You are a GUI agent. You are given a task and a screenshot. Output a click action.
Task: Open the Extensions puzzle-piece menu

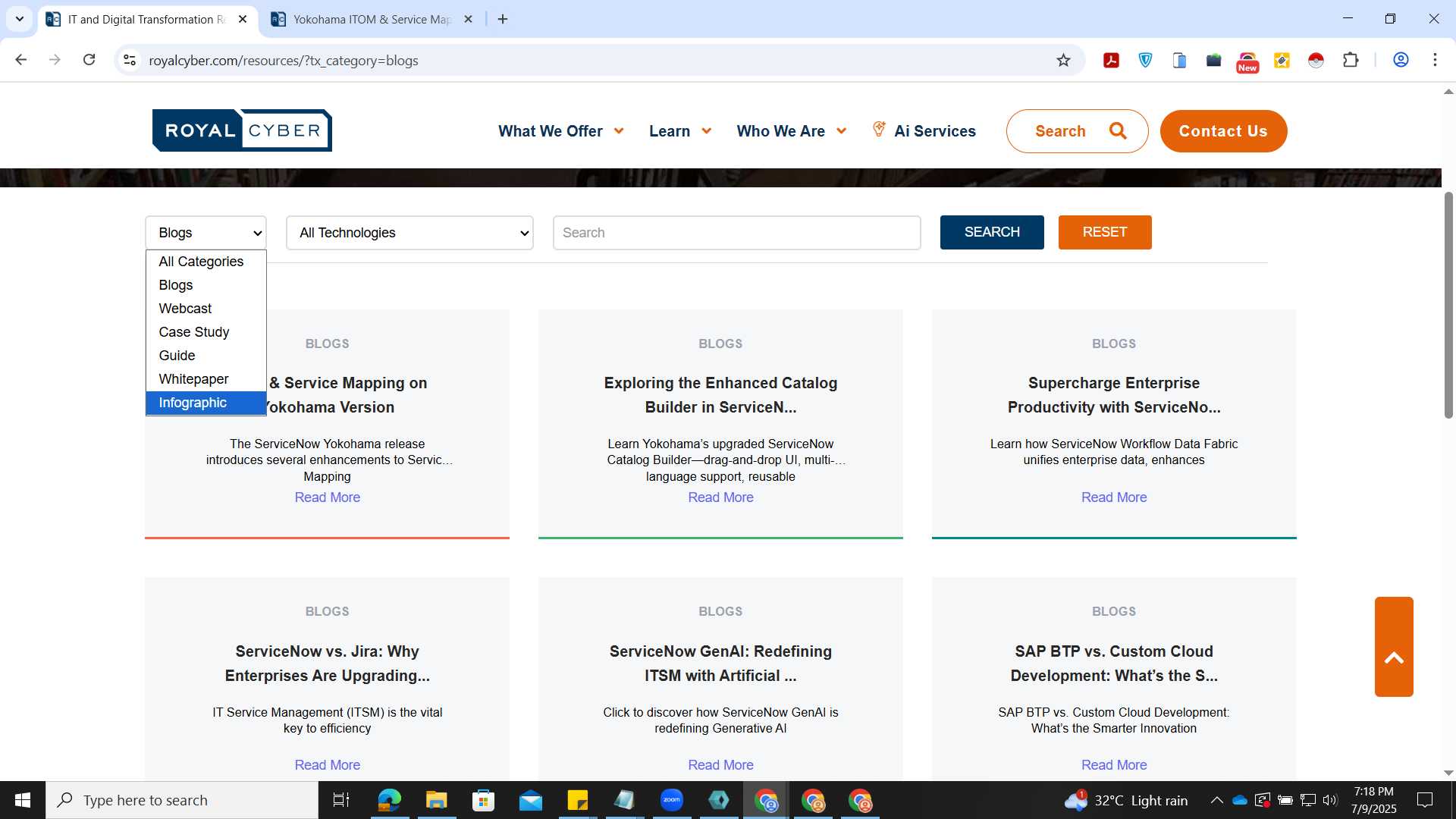point(1351,60)
